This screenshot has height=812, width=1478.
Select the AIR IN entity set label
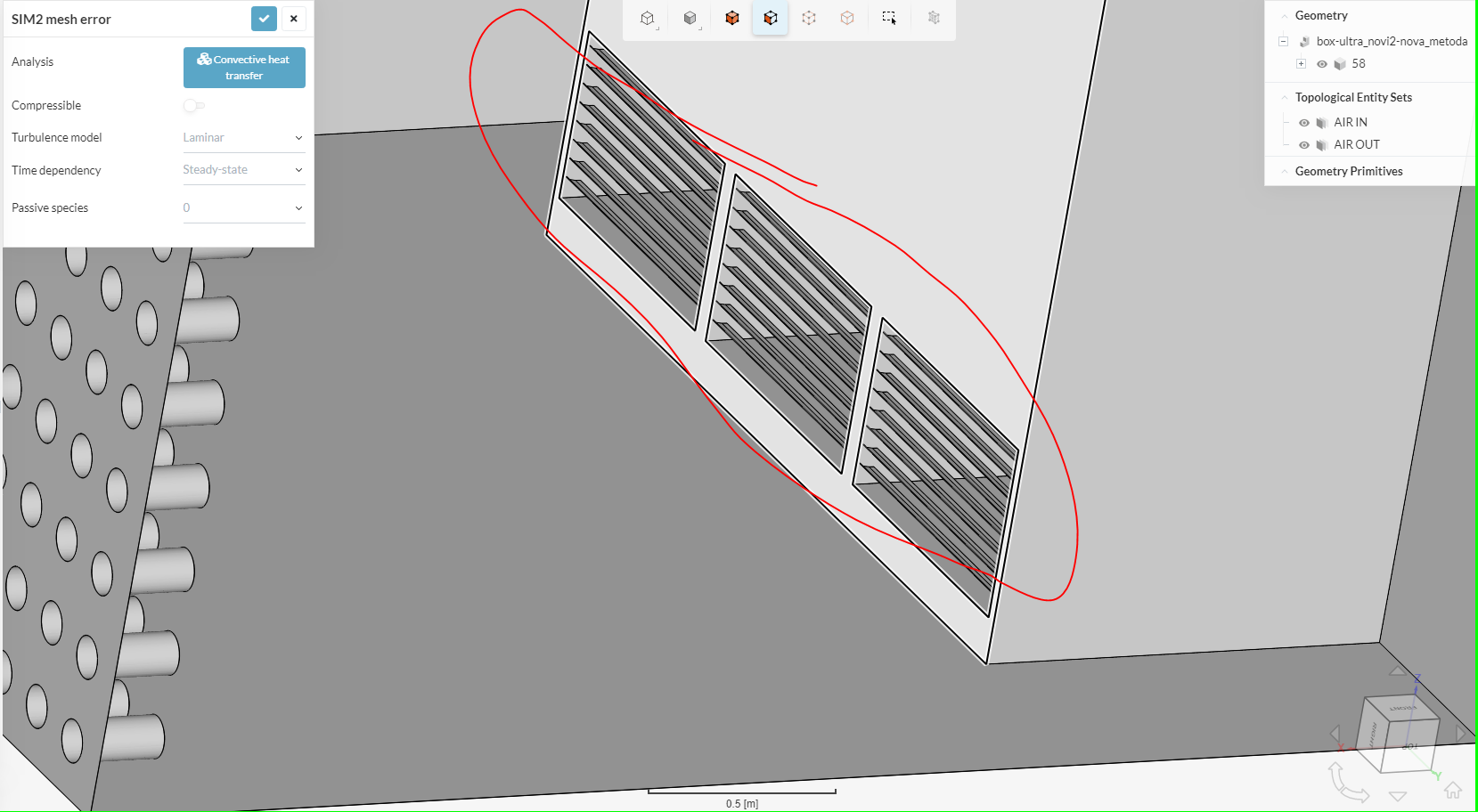tap(1351, 123)
